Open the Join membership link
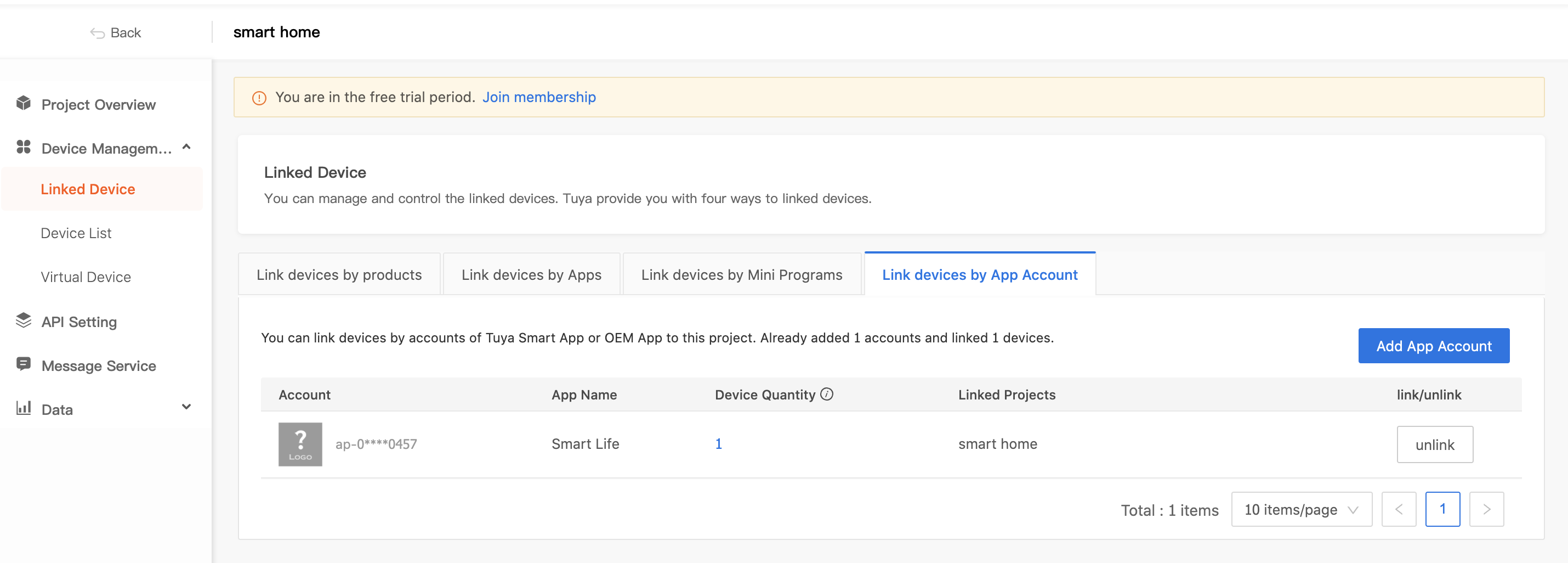The height and width of the screenshot is (563, 1568). (x=539, y=98)
